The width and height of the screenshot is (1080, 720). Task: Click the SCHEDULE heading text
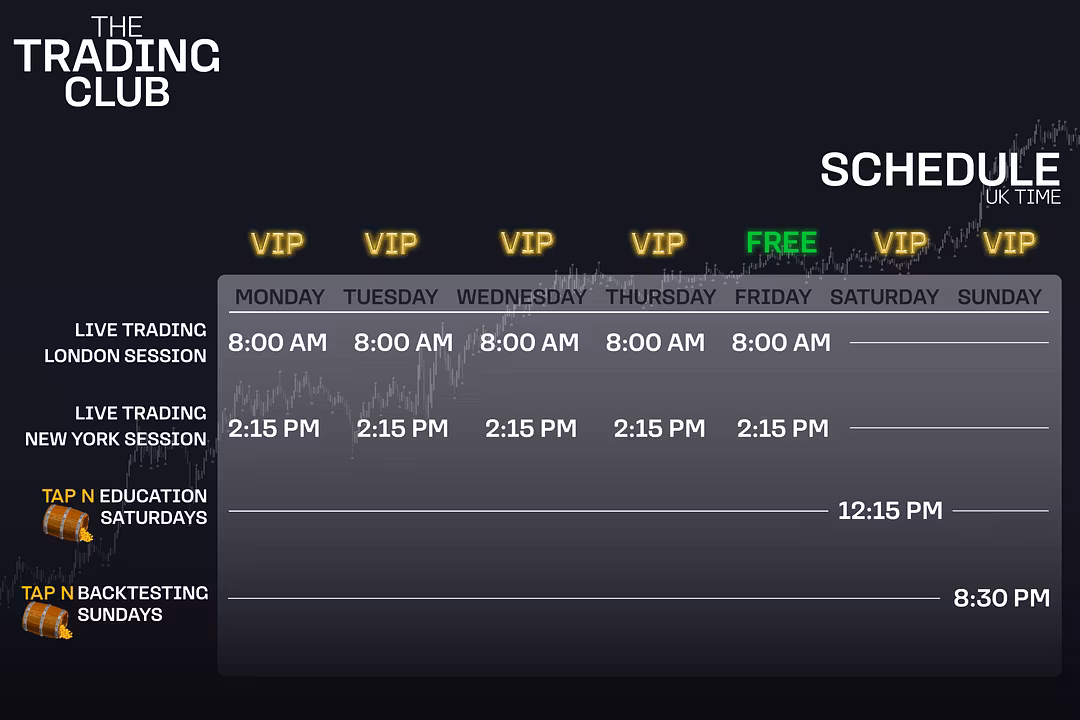(x=940, y=169)
